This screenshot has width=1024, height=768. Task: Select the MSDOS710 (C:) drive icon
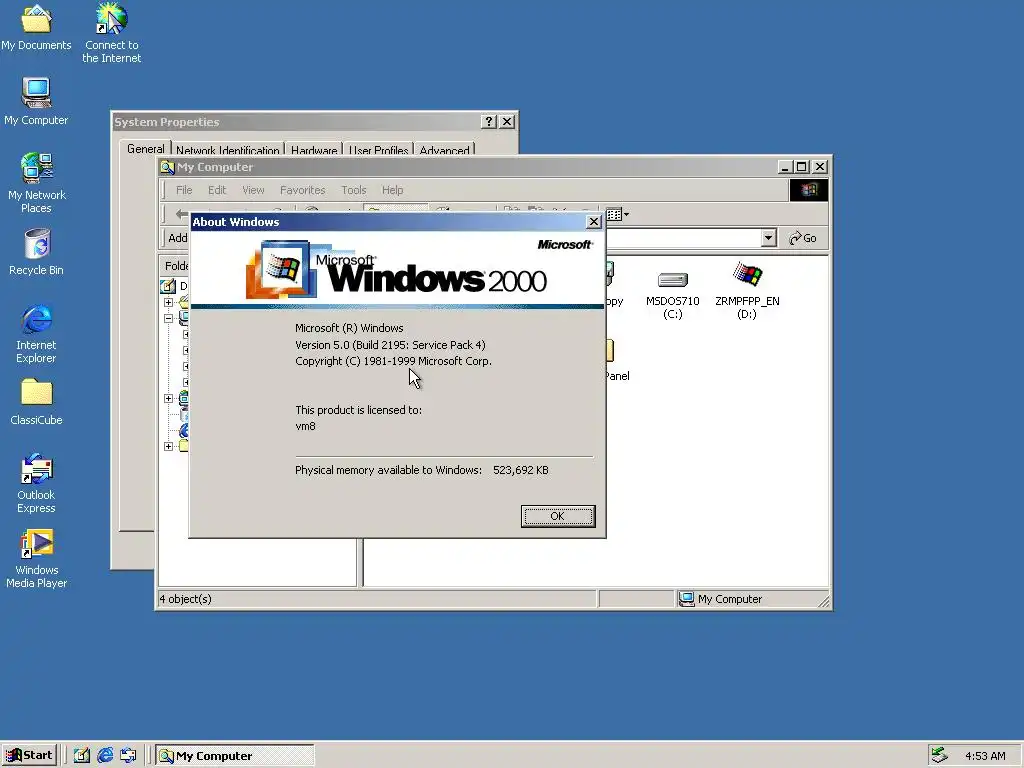point(673,295)
